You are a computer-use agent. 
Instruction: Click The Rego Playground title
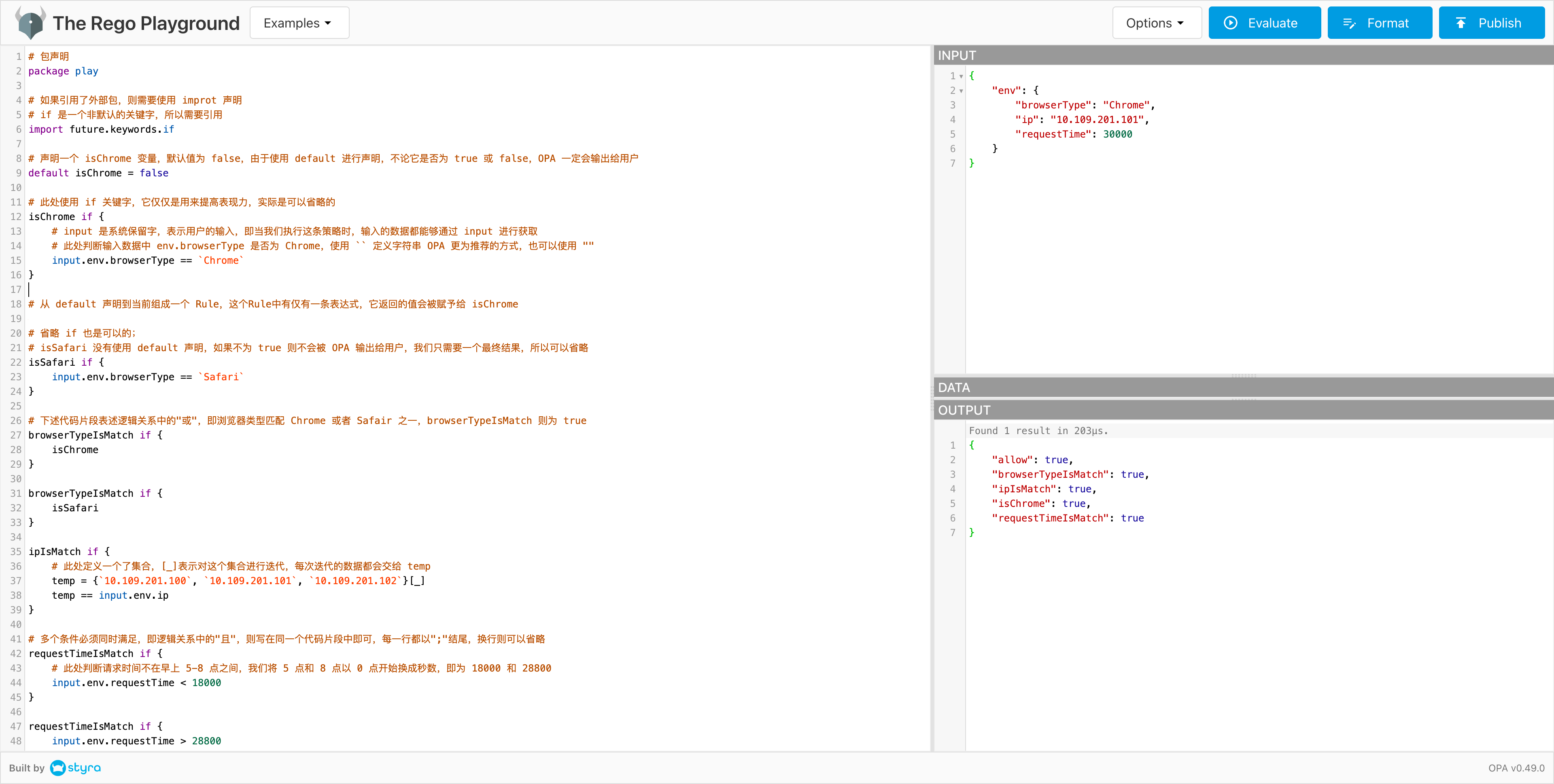[x=146, y=23]
